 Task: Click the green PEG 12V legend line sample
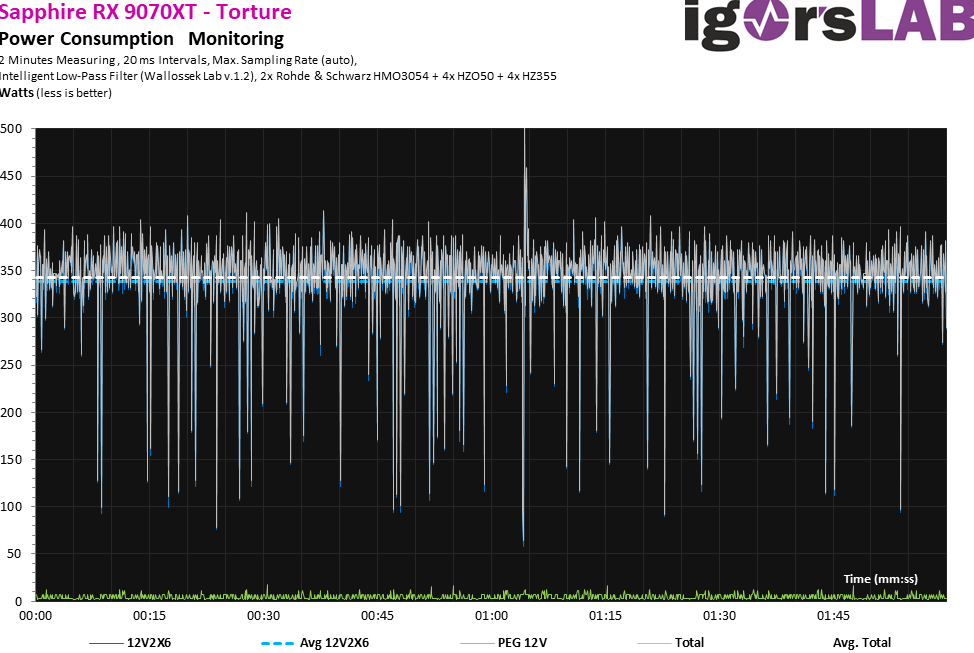coord(477,644)
